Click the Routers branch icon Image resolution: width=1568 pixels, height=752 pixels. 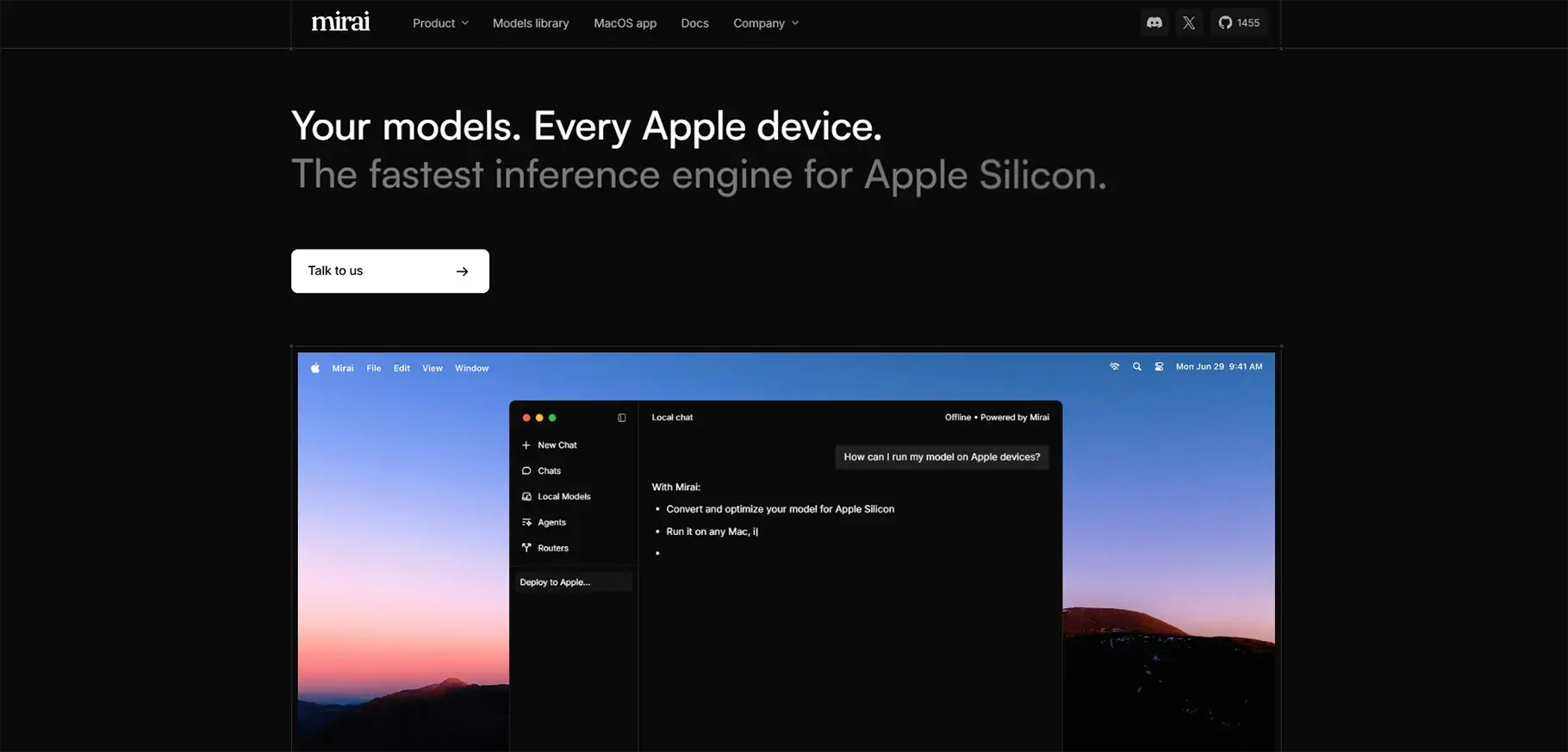point(526,548)
